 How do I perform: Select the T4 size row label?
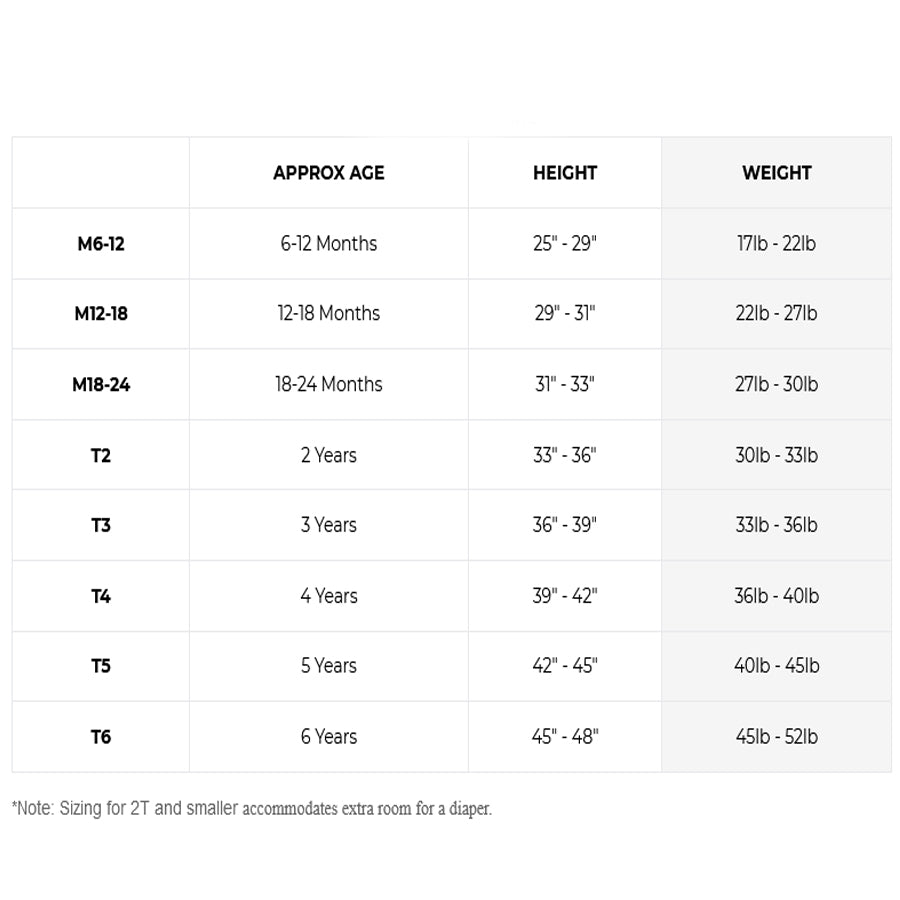[101, 597]
